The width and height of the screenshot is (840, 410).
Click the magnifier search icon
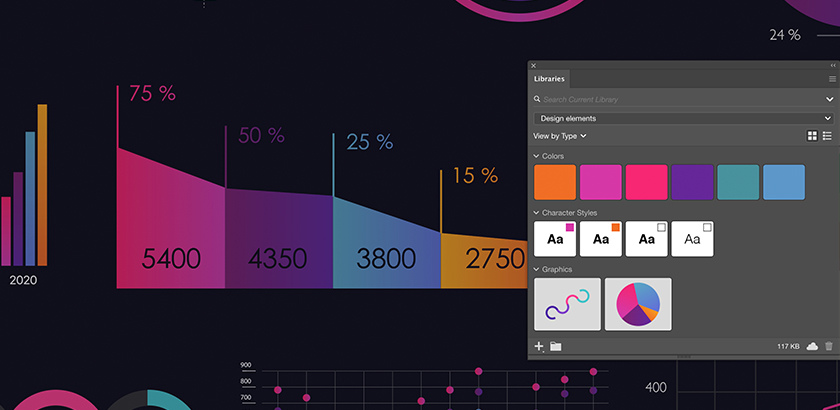537,99
